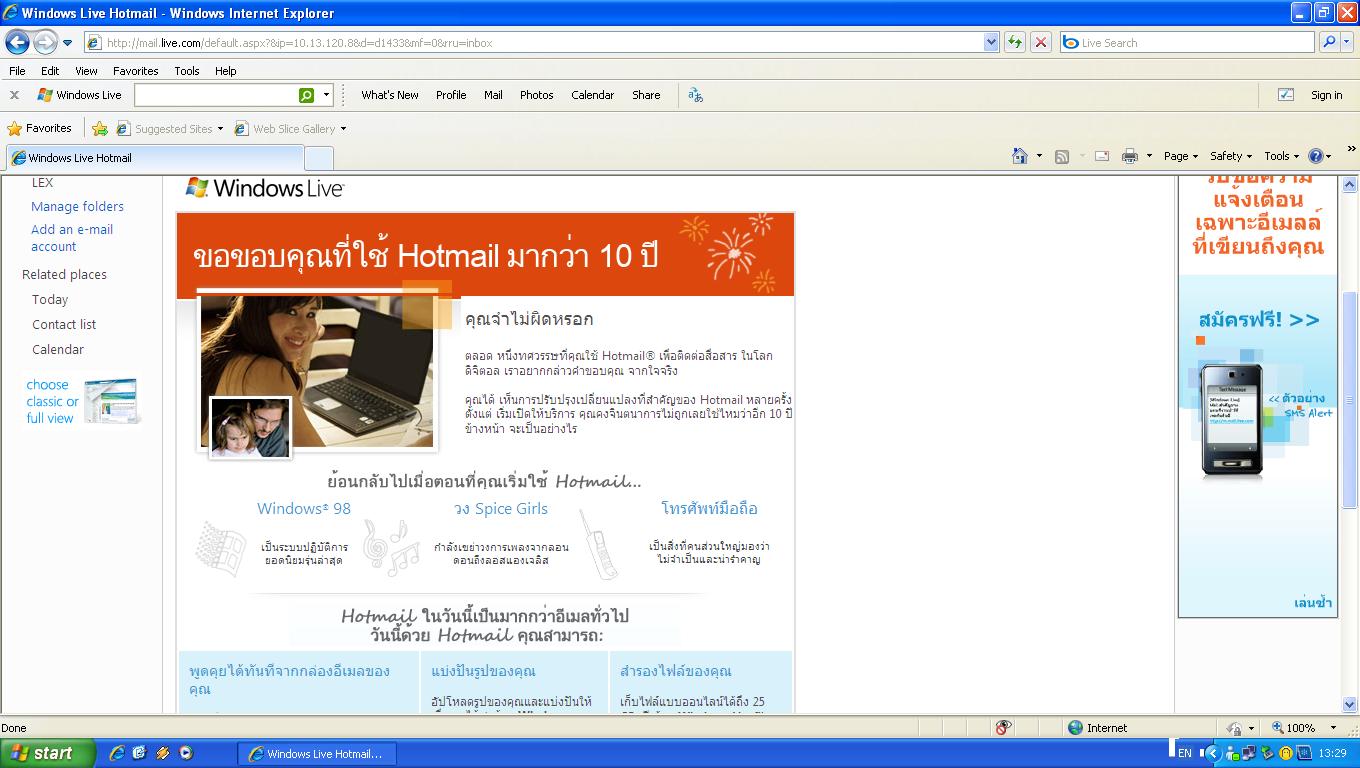Open the Favorites star button
This screenshot has width=1360, height=768.
[39, 128]
